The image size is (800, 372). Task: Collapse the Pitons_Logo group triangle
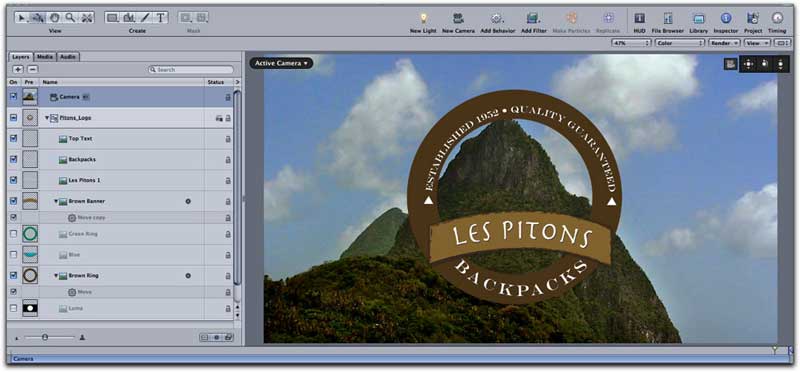pyautogui.click(x=46, y=118)
